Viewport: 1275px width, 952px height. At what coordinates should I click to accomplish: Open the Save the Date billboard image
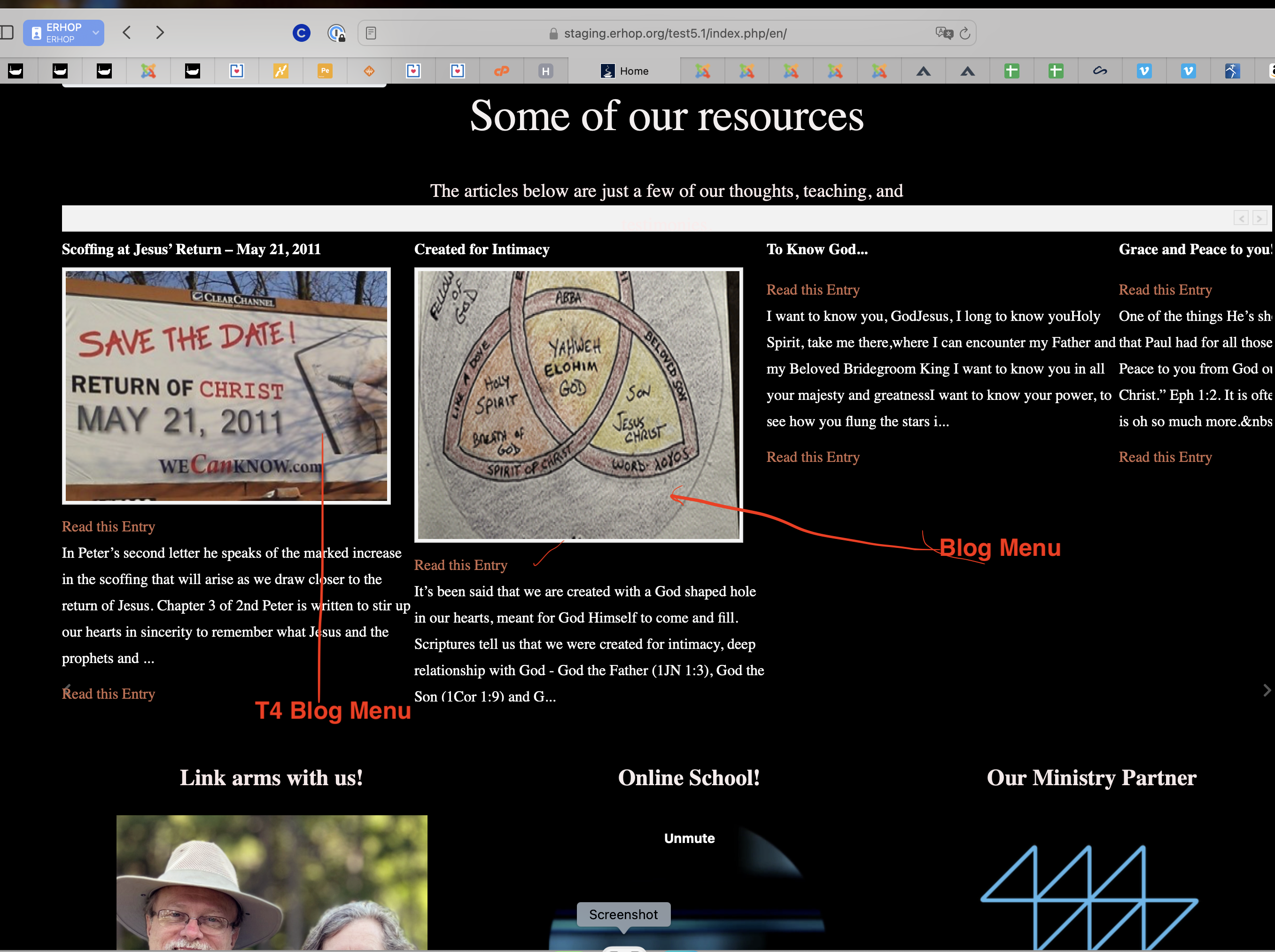pos(226,385)
